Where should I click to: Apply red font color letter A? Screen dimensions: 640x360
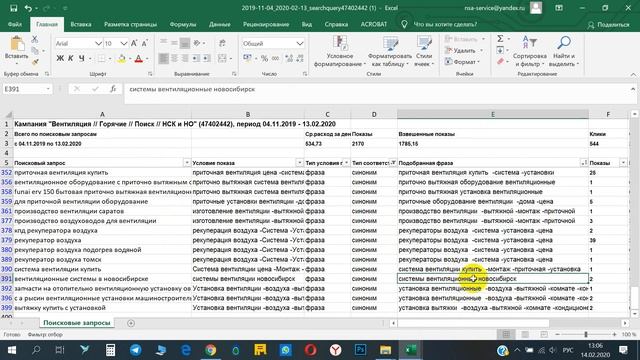pyautogui.click(x=139, y=59)
